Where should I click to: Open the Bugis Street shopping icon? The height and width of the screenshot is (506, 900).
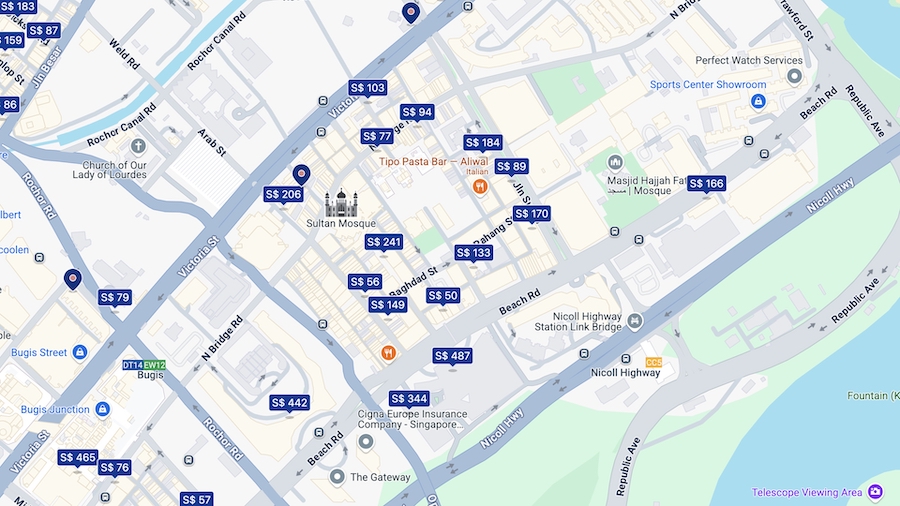tap(80, 352)
